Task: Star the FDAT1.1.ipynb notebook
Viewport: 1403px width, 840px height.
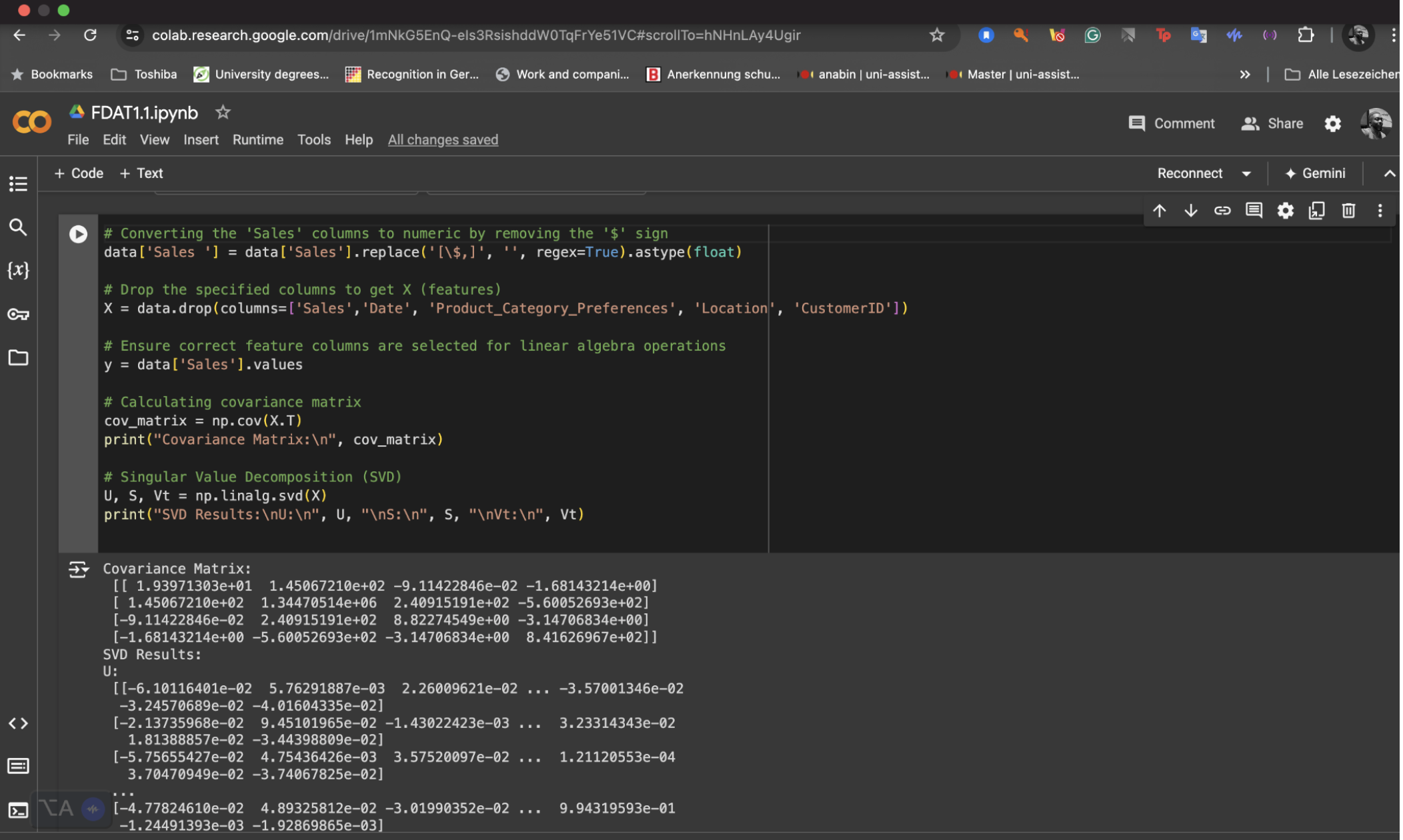Action: [223, 113]
